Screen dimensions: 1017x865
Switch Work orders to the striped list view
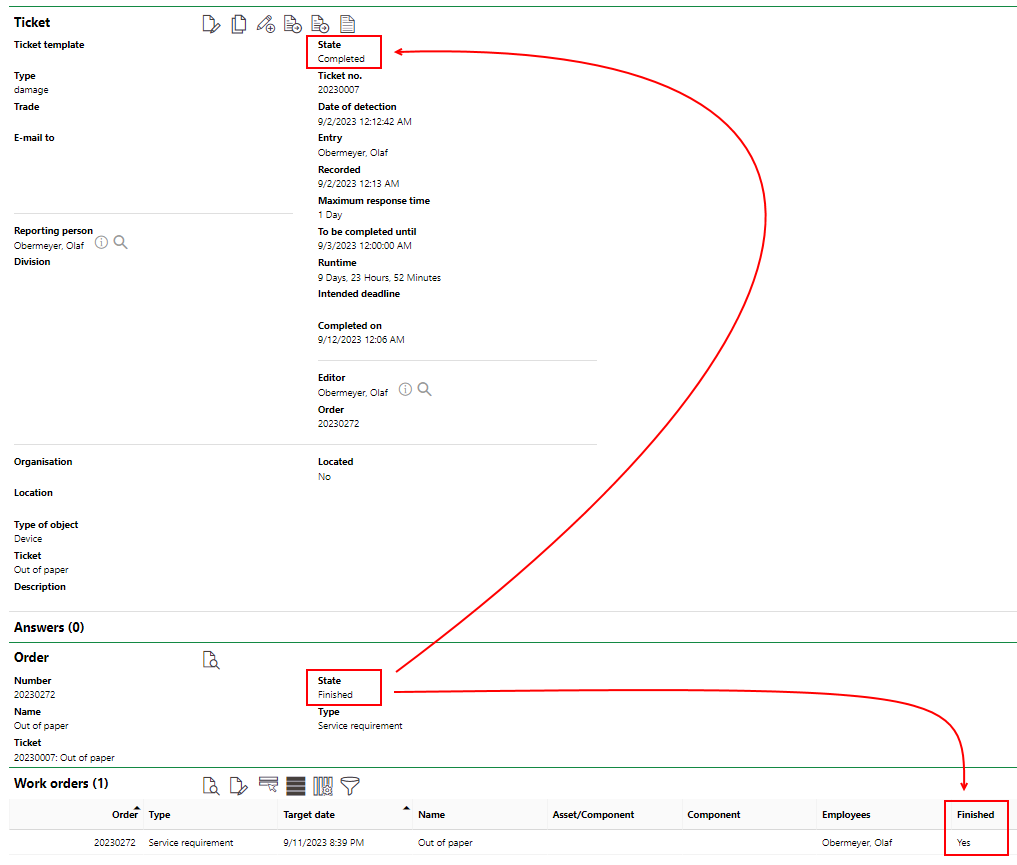295,786
